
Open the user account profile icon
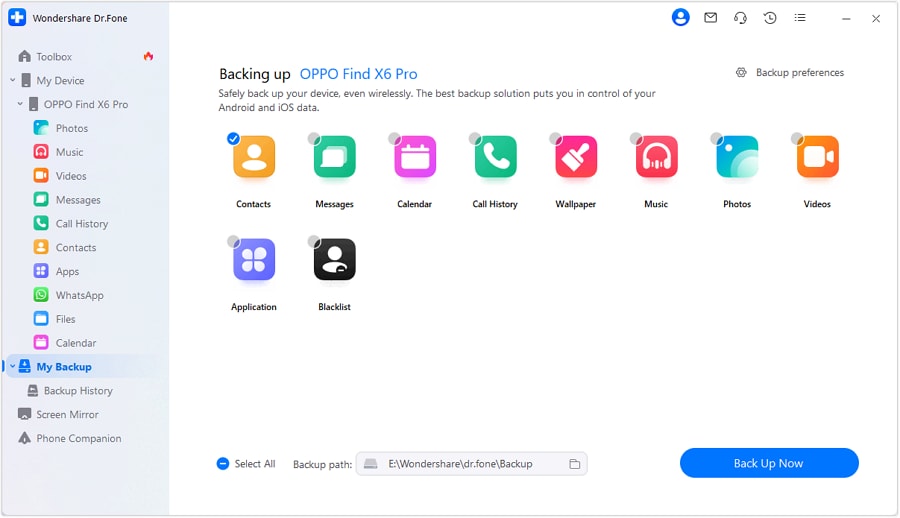point(681,18)
